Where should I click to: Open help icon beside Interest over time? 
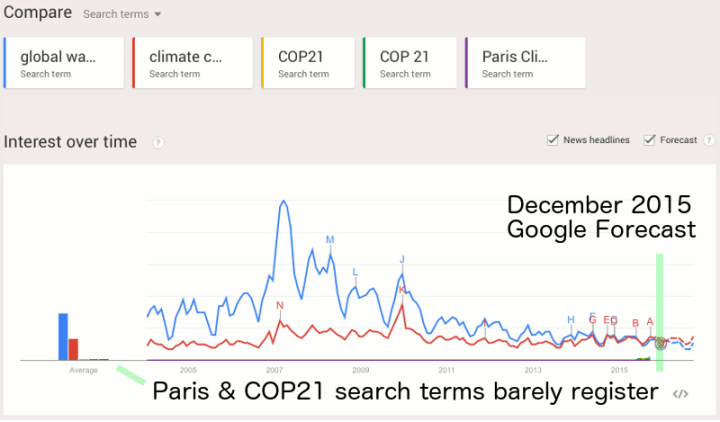[x=158, y=143]
